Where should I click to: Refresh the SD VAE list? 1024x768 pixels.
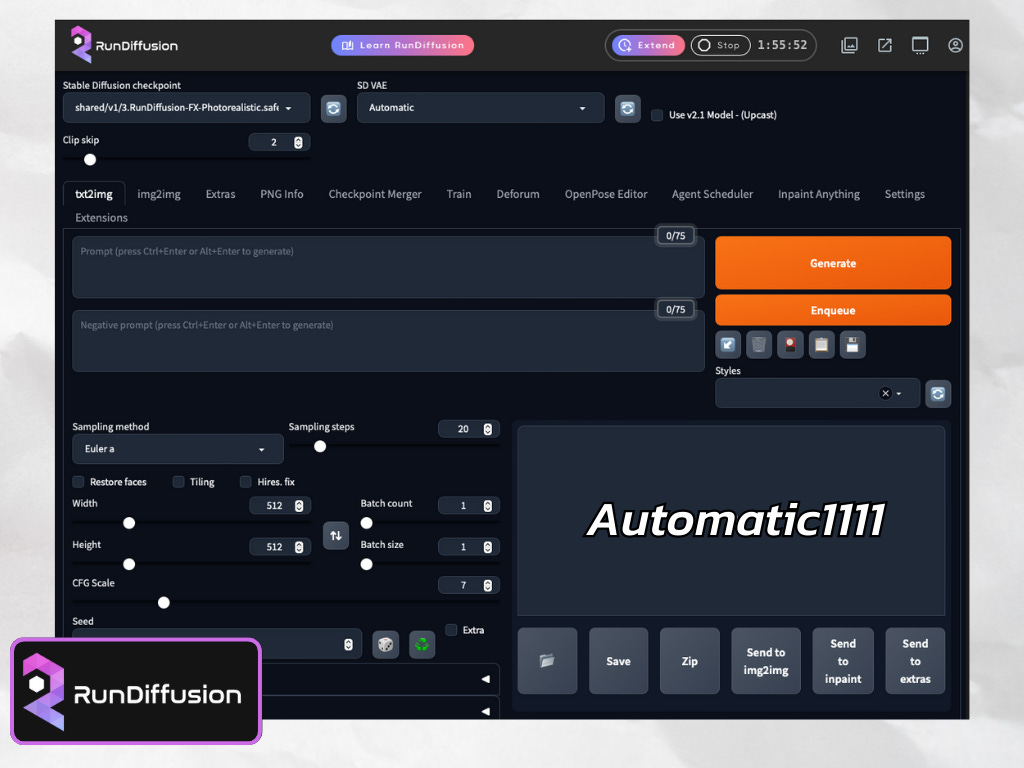coord(628,108)
